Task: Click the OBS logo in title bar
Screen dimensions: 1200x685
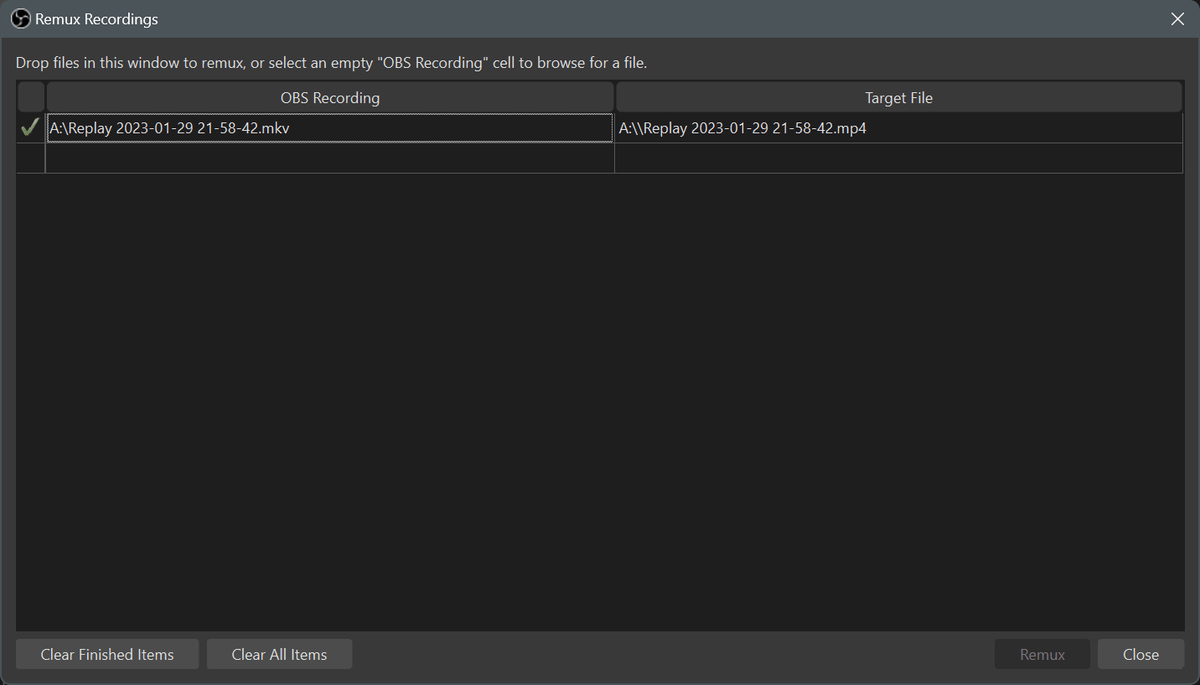Action: coord(21,19)
